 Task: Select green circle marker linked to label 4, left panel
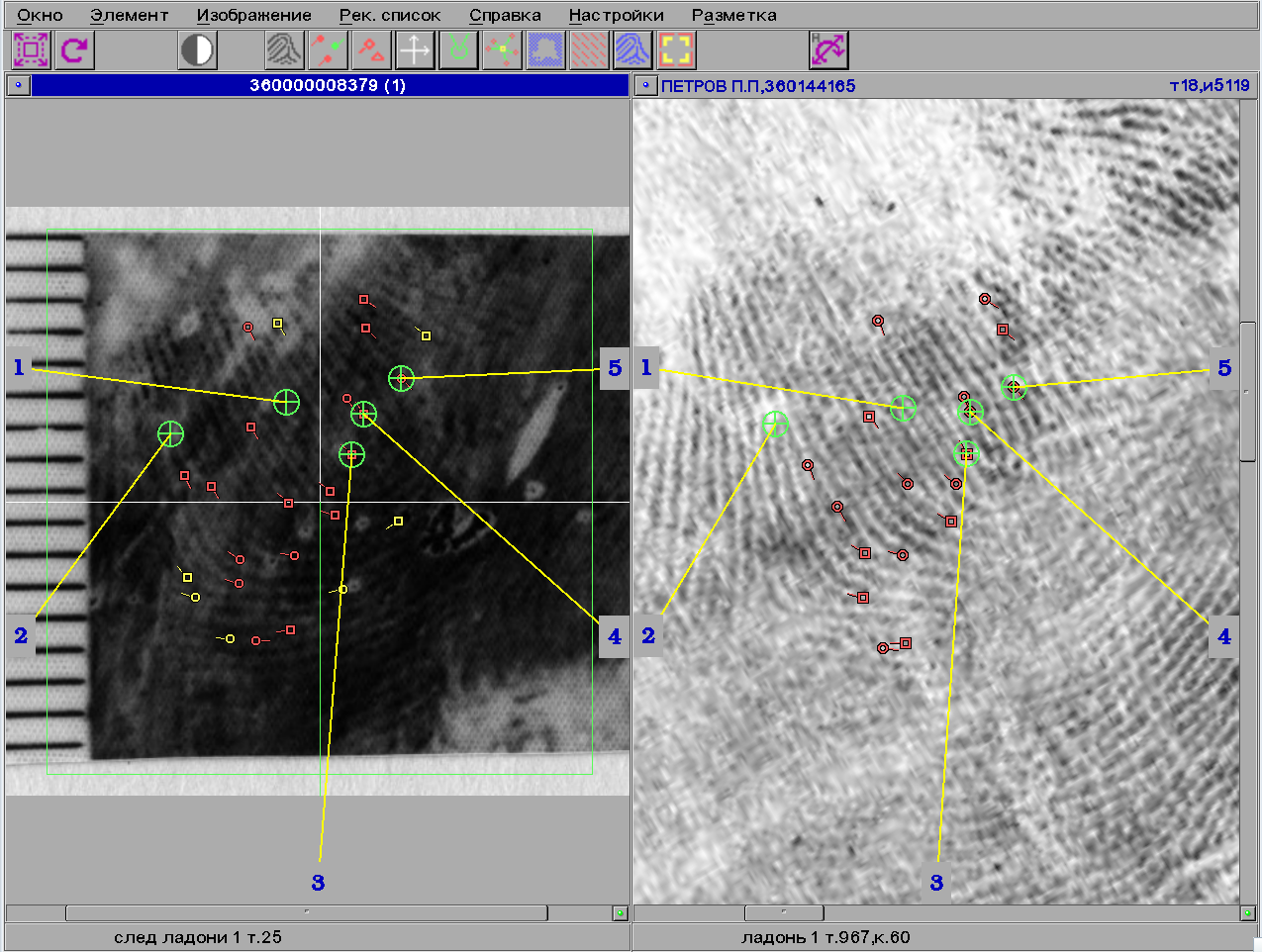363,414
